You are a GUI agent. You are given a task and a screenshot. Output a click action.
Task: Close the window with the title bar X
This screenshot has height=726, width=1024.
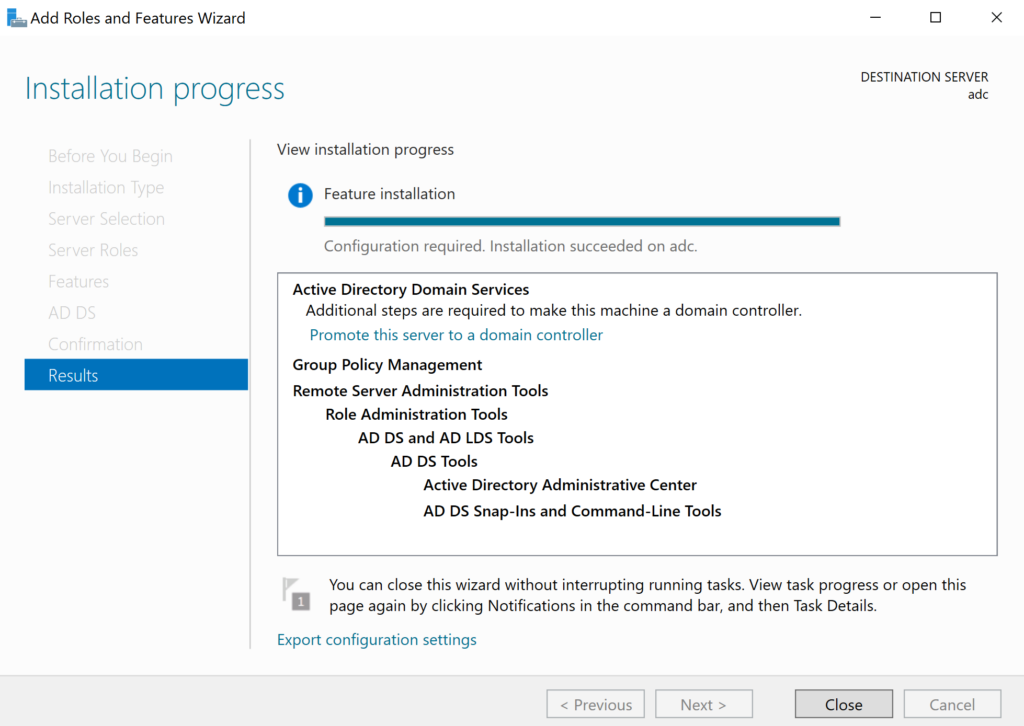pyautogui.click(x=996, y=18)
